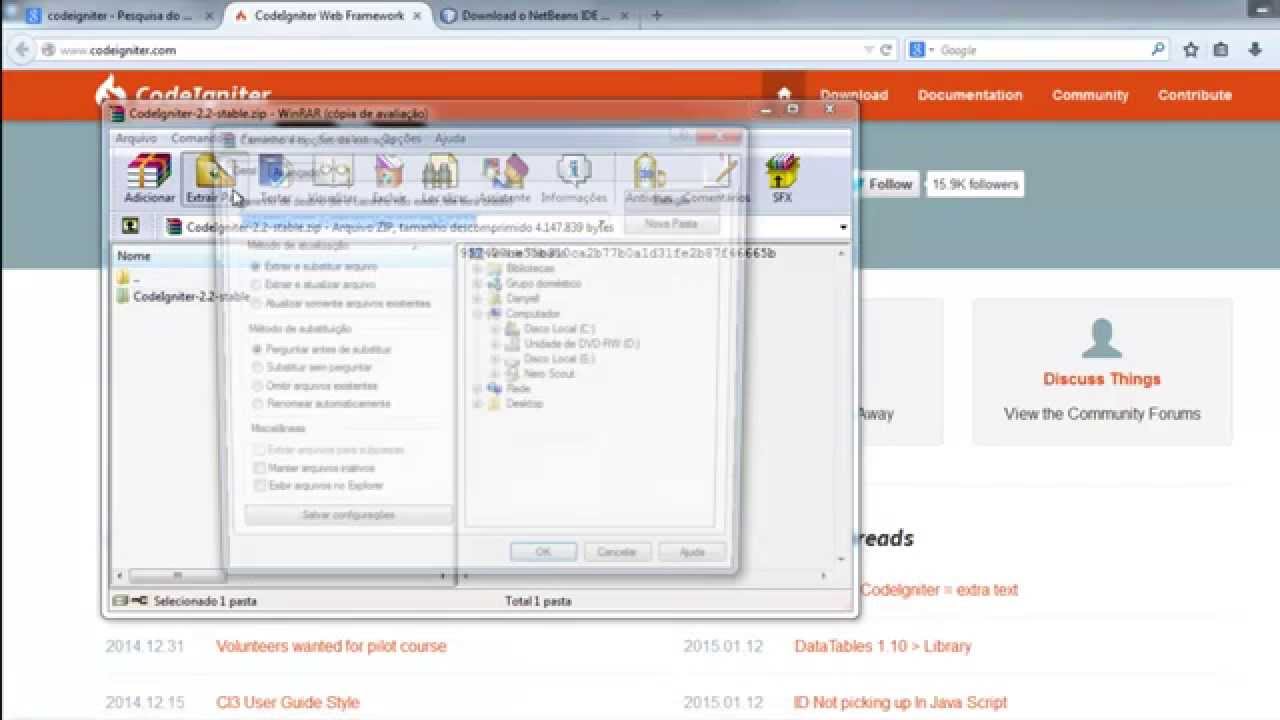
Task: Click the up-one-level folder icon in WinRAR
Action: point(130,226)
